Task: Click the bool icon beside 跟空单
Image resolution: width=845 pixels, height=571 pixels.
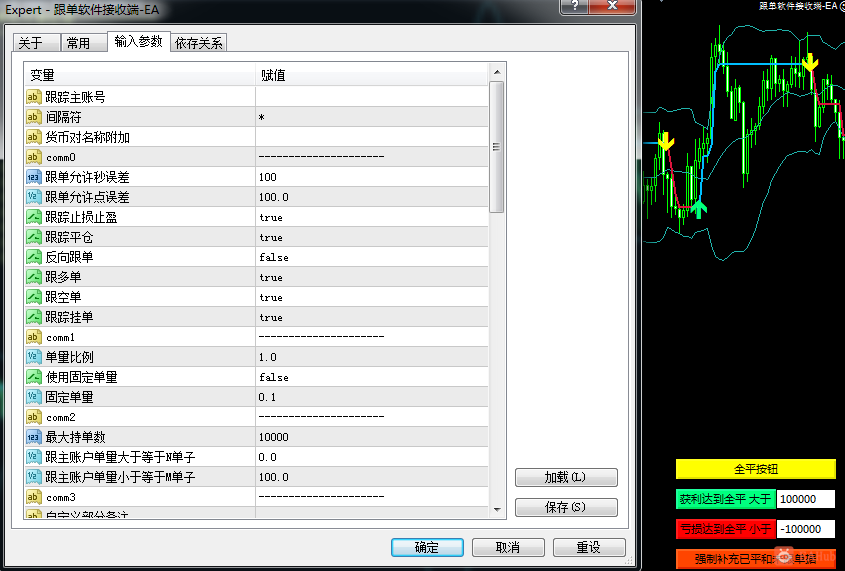Action: 34,297
